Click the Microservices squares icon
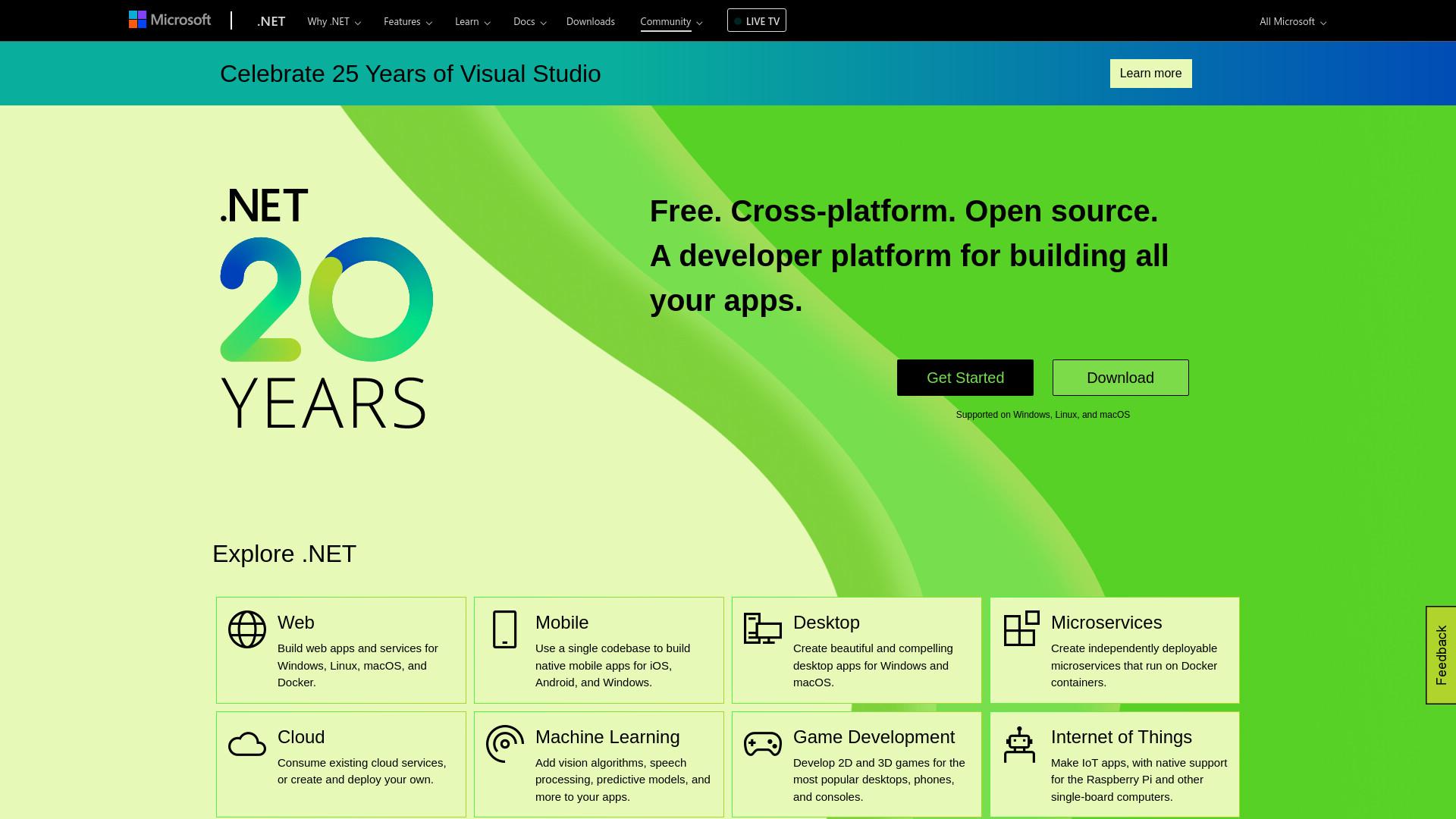This screenshot has height=819, width=1456. 1021,629
